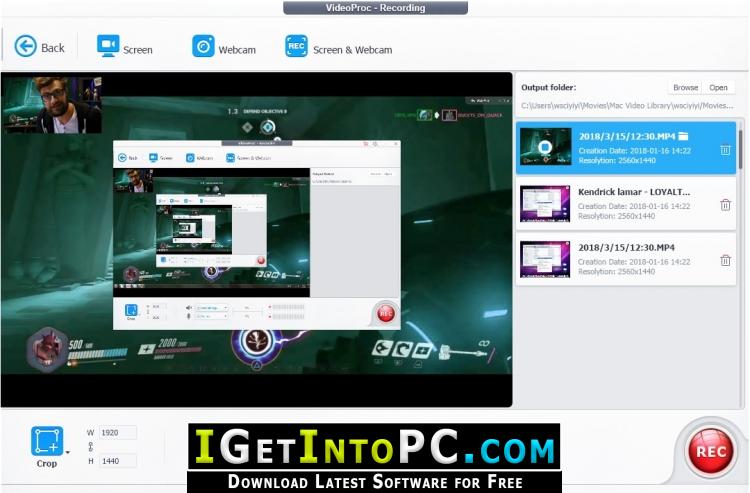Viewport: 750px width, 493px height.
Task: Go back using the Back arrow button
Action: (x=39, y=47)
